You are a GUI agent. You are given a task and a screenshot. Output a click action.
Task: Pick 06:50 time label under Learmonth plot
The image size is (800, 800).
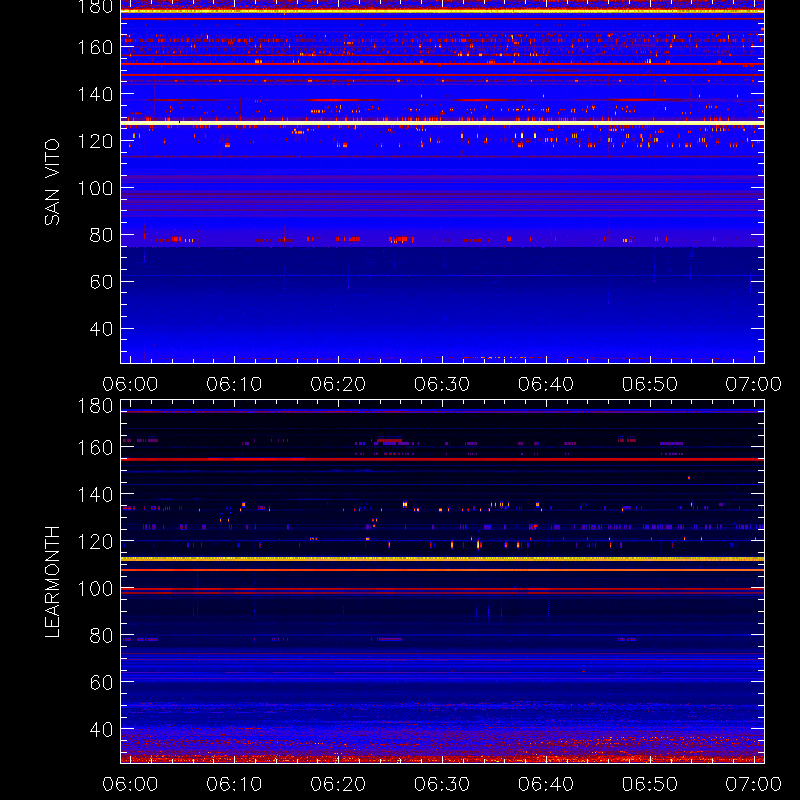click(x=650, y=784)
